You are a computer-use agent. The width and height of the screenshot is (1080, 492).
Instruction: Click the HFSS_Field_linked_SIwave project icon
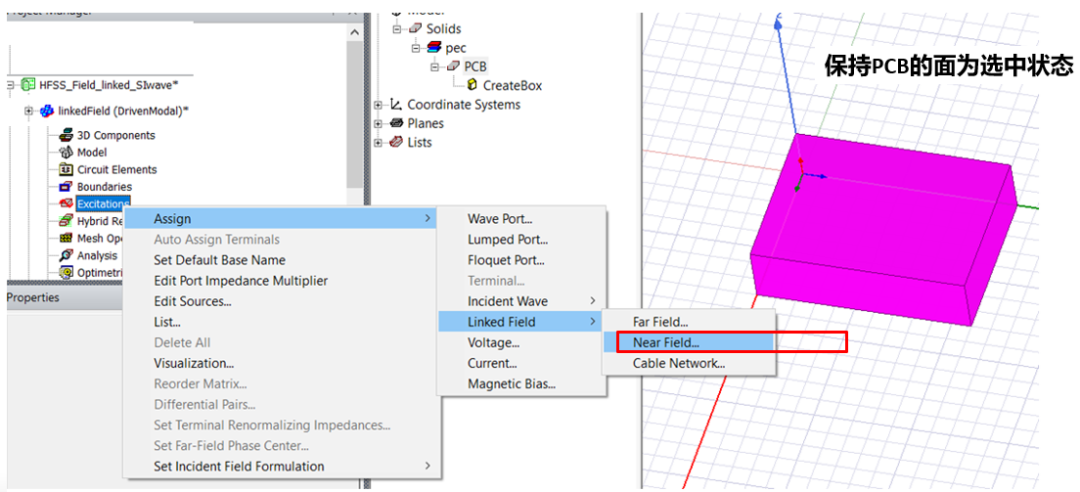28,85
